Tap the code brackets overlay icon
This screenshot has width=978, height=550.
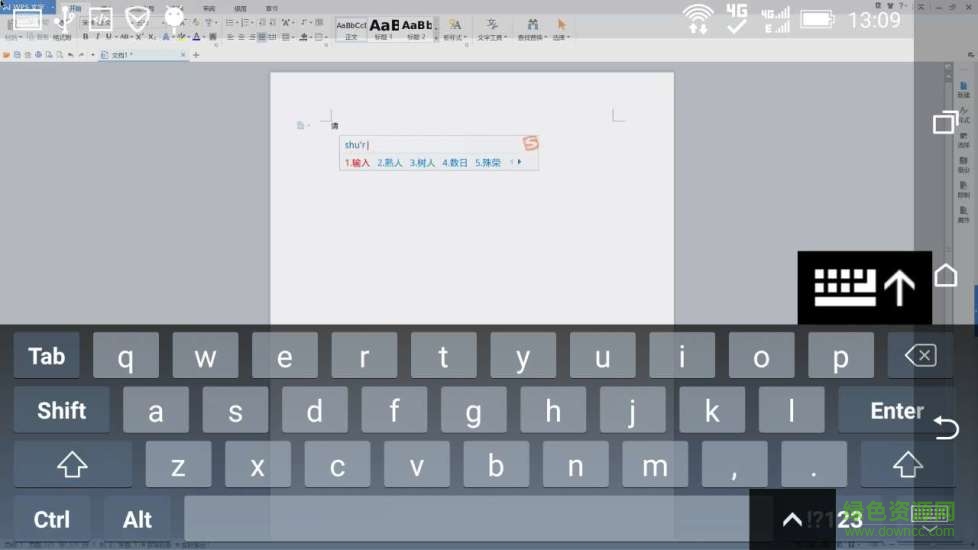100,20
